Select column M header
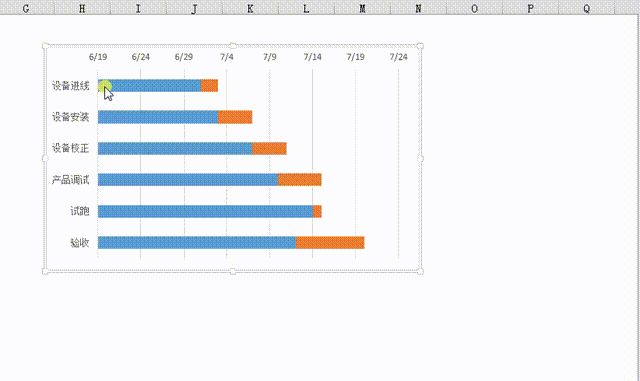 tap(362, 8)
